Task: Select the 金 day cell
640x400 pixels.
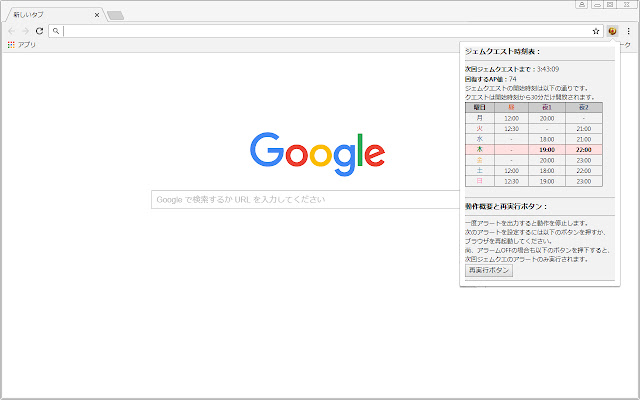Action: tap(480, 160)
